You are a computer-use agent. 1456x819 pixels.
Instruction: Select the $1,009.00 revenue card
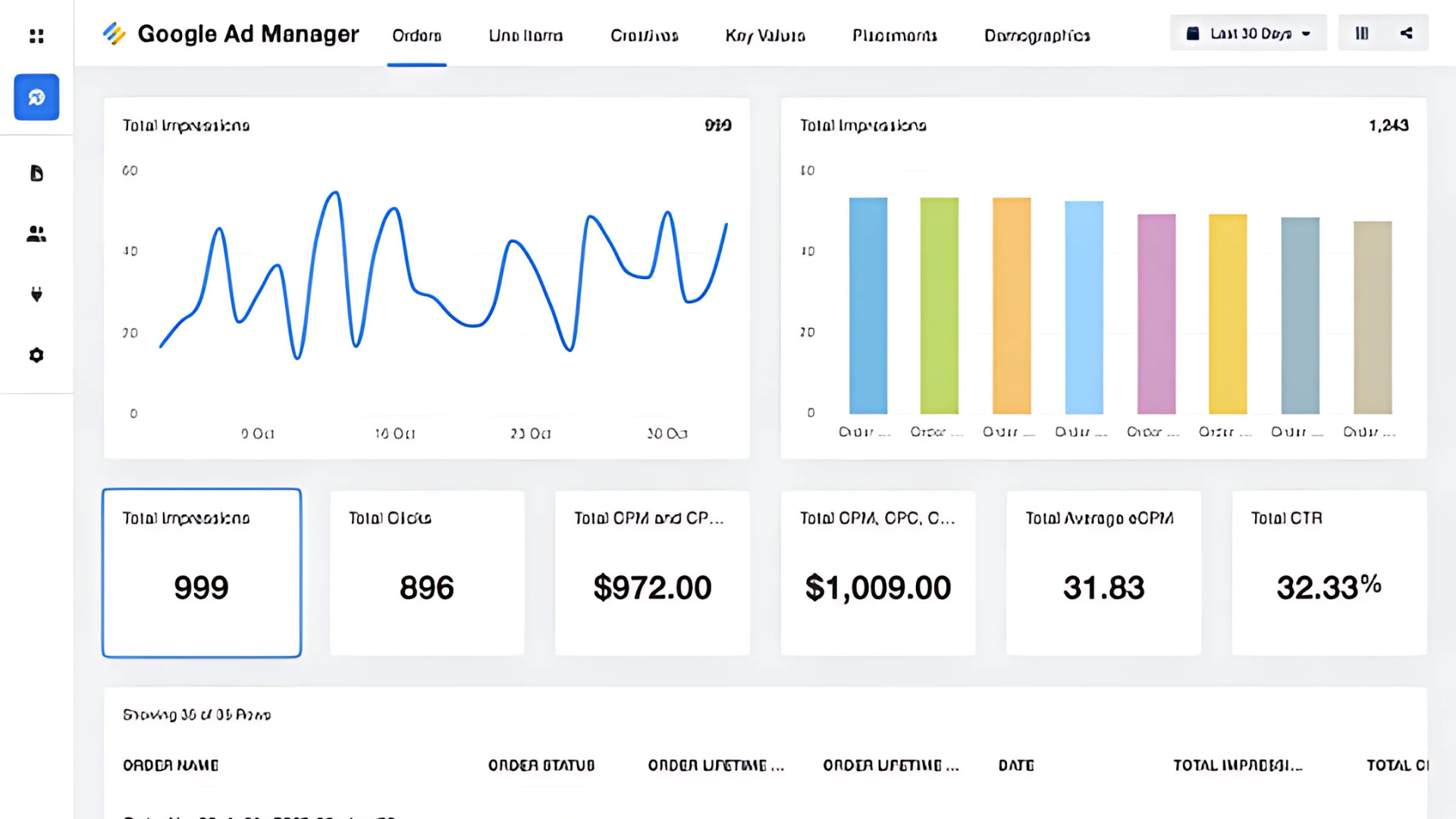click(878, 573)
